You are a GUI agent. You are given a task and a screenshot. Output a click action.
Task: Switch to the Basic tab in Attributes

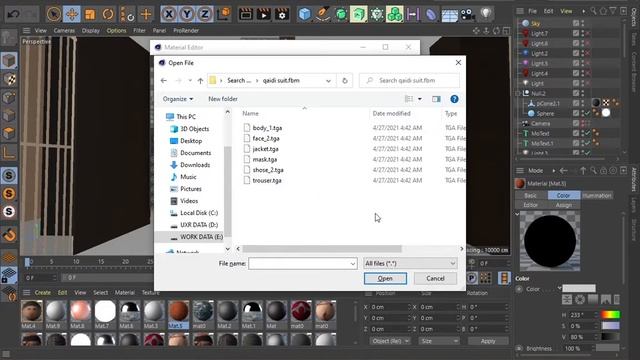coord(531,196)
